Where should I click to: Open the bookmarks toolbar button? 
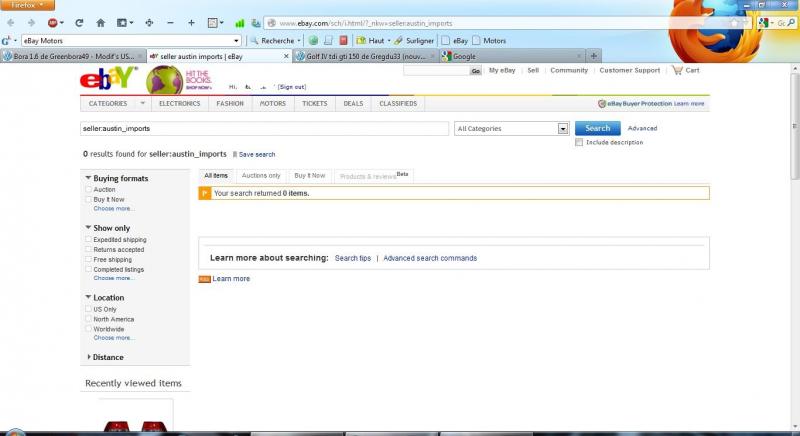pos(122,23)
